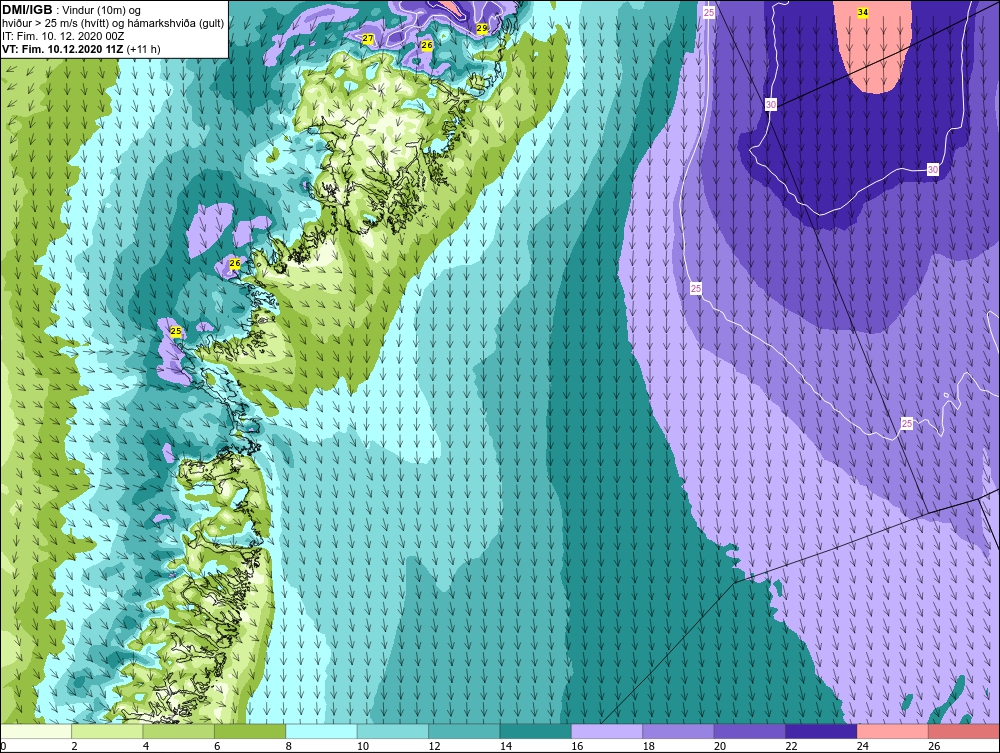
Task: Click the '20' value on the color scale
Action: click(720, 746)
